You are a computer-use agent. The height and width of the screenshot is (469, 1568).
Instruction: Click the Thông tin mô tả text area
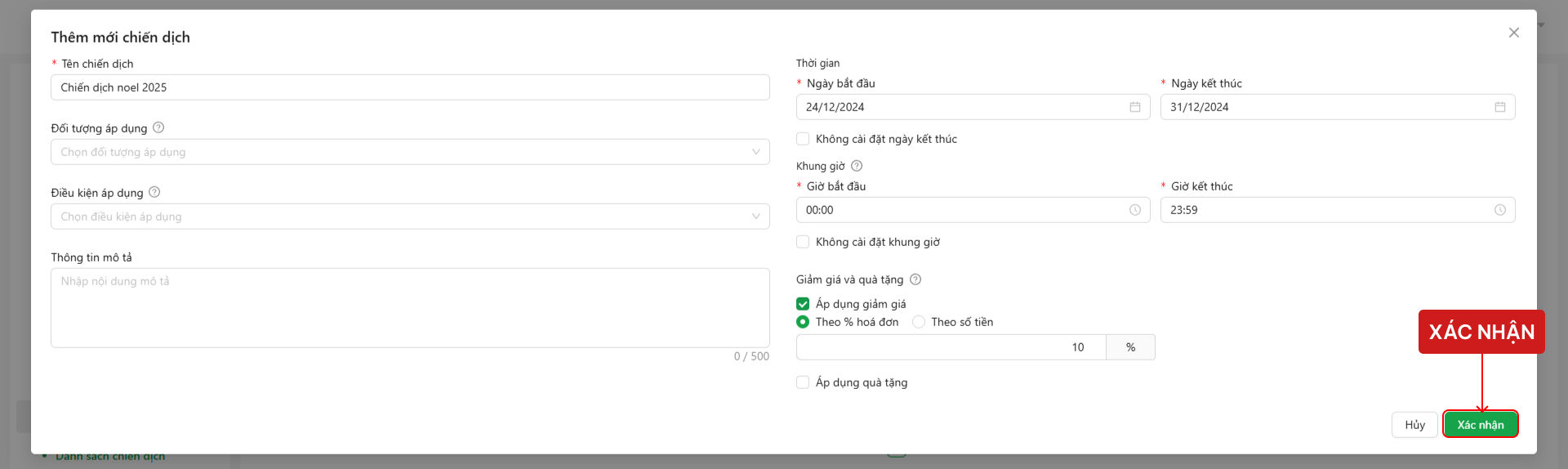click(x=410, y=308)
